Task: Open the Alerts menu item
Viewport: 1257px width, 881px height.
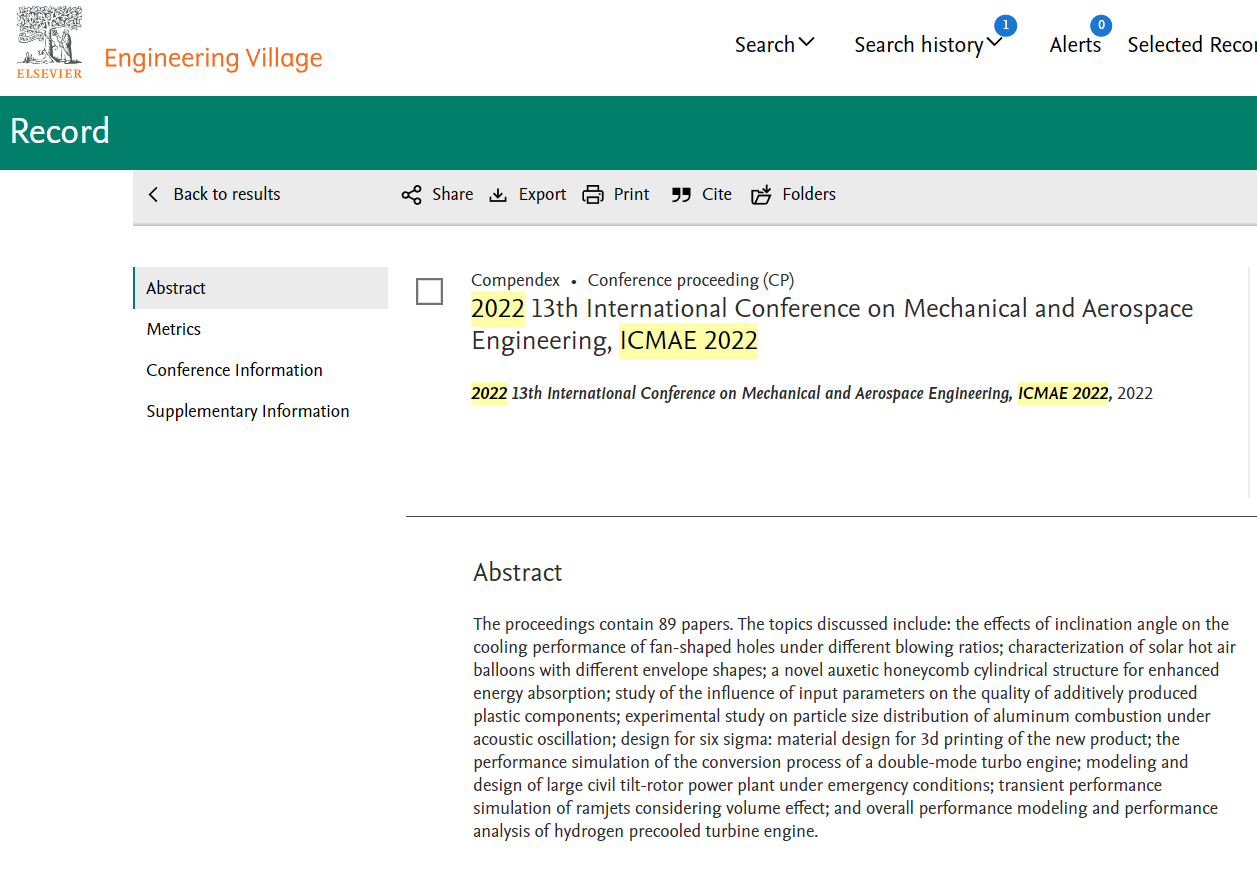Action: point(1075,45)
